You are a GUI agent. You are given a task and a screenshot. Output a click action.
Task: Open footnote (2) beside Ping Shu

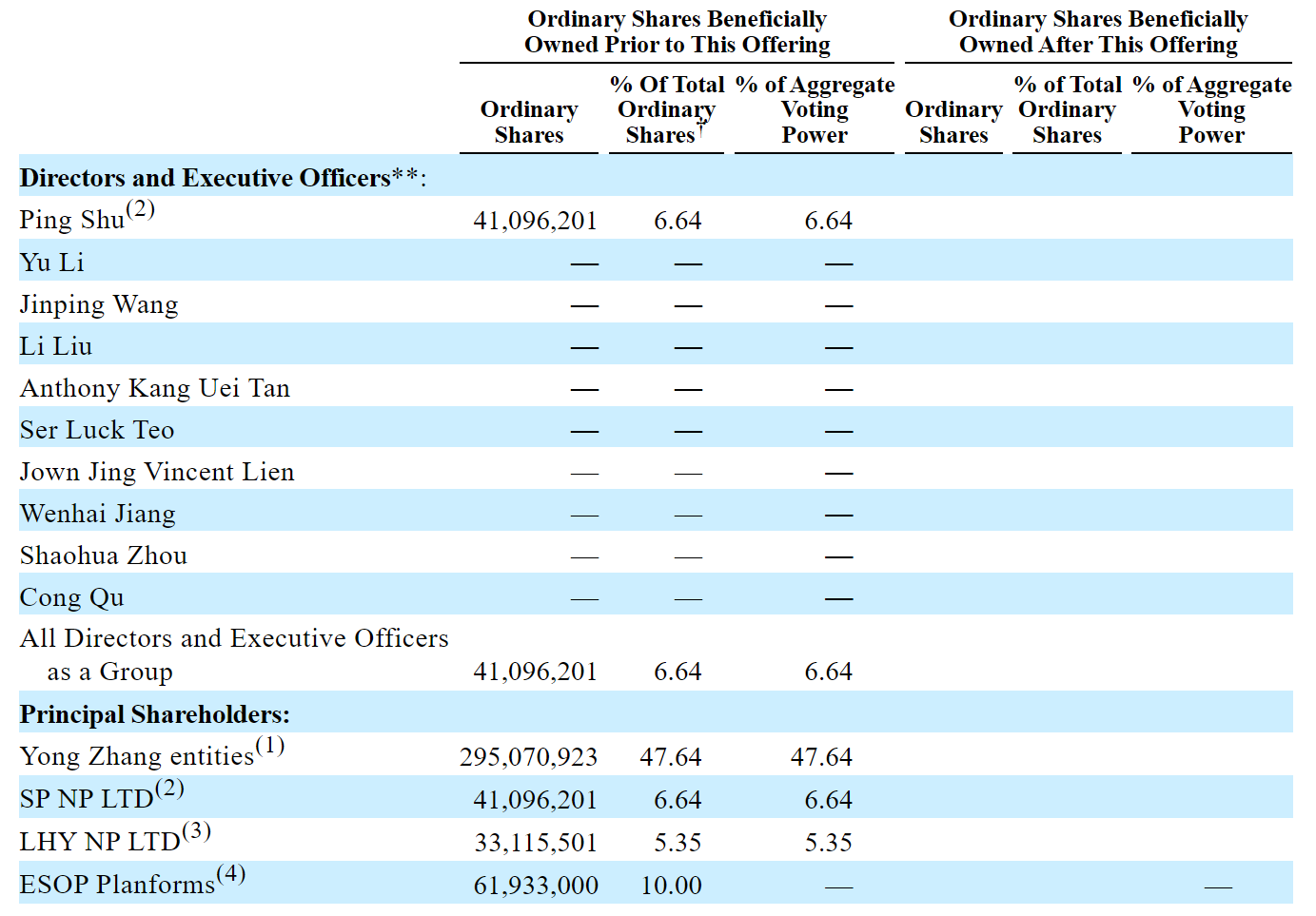point(141,209)
